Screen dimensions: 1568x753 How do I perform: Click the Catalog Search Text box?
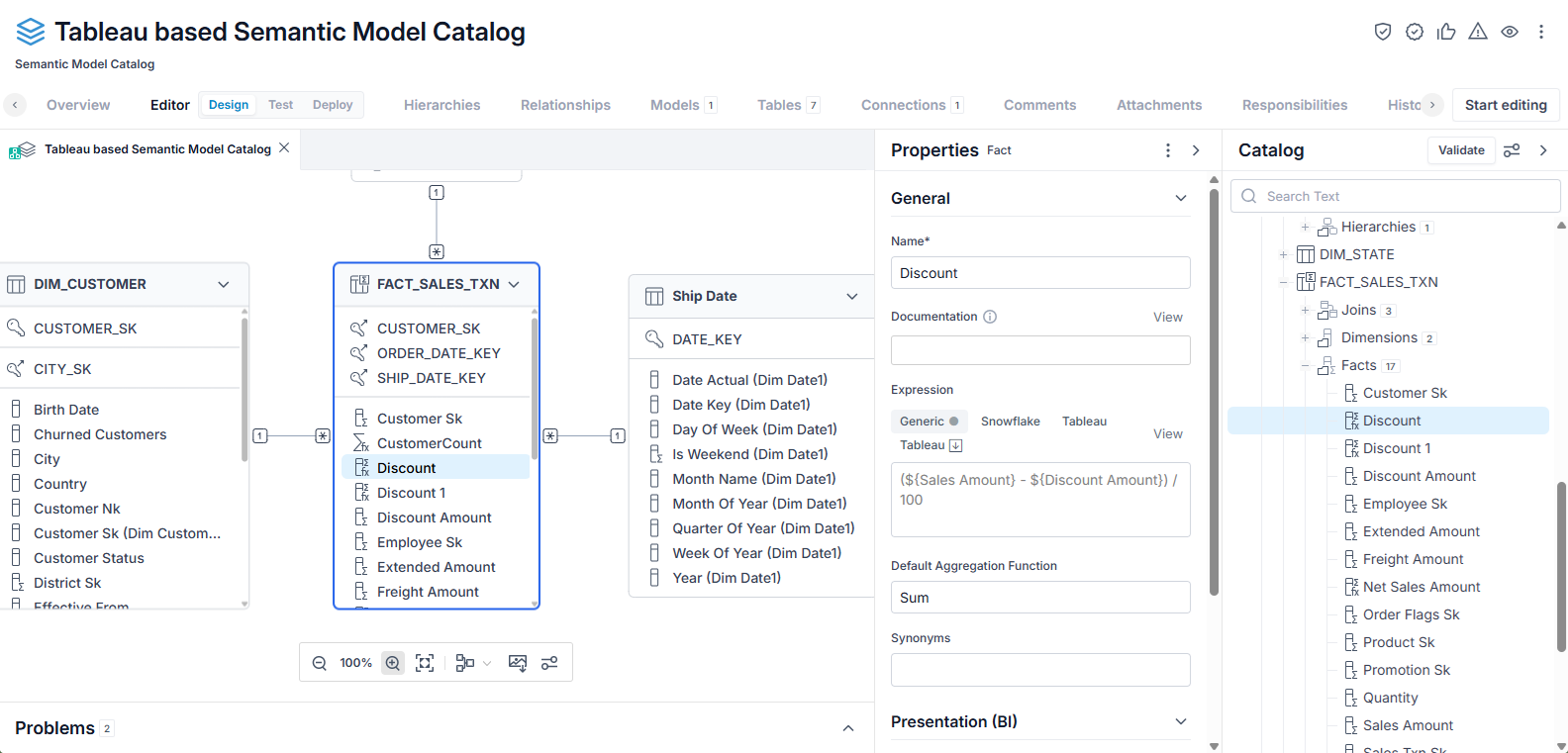1396,196
